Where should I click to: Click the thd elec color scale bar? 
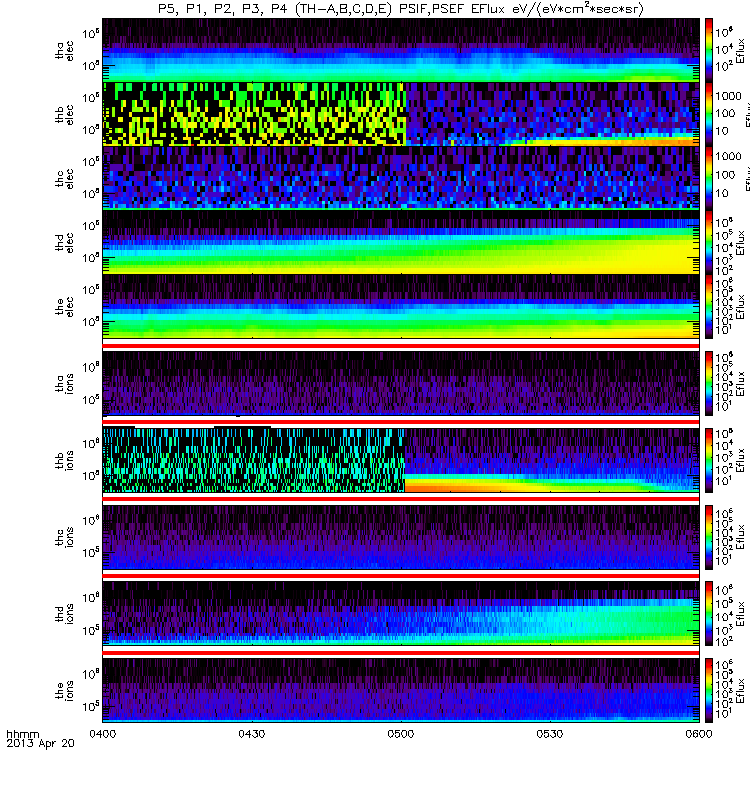point(709,242)
